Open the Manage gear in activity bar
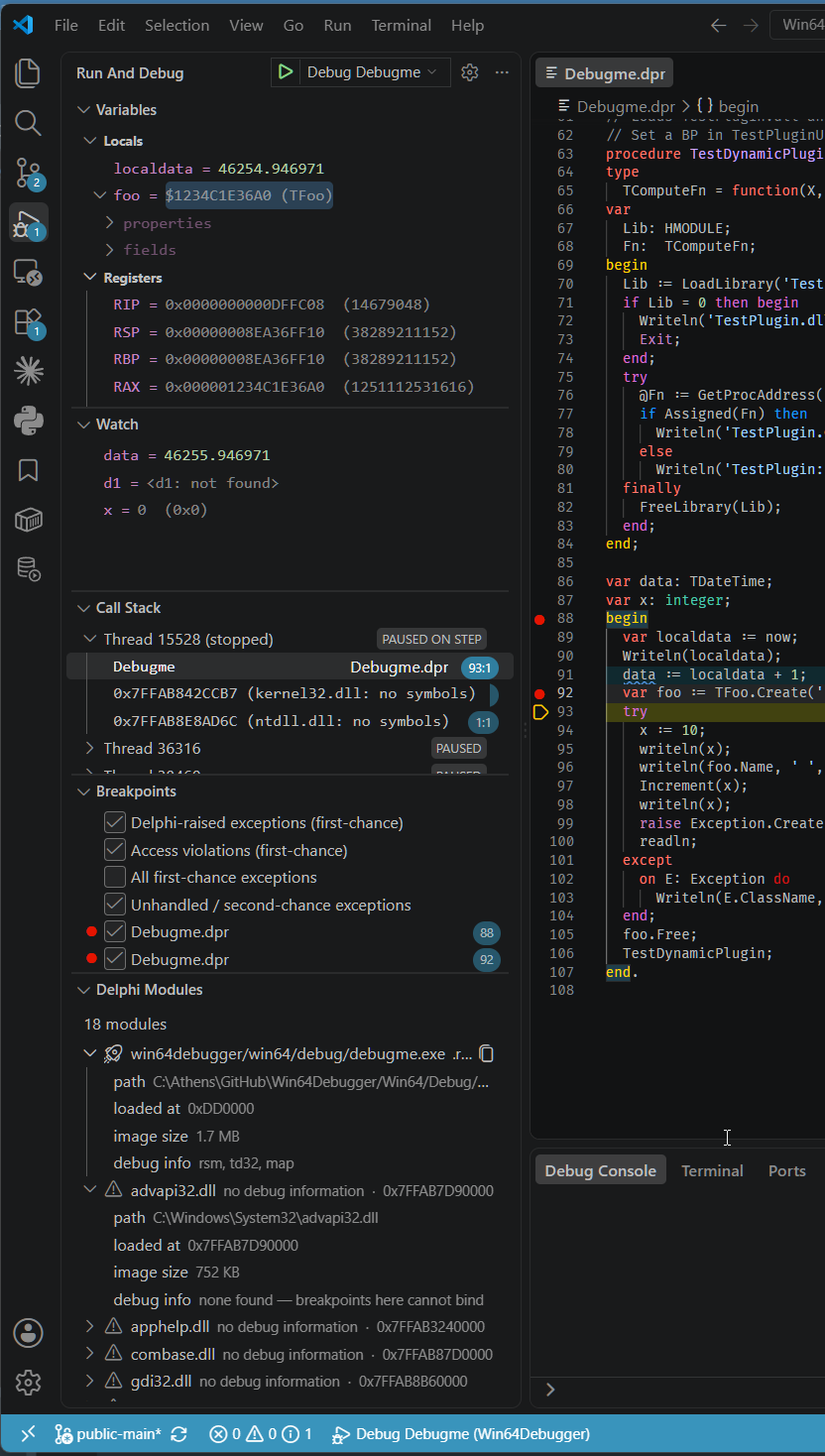Viewport: 825px width, 1456px height. pyautogui.click(x=28, y=1382)
